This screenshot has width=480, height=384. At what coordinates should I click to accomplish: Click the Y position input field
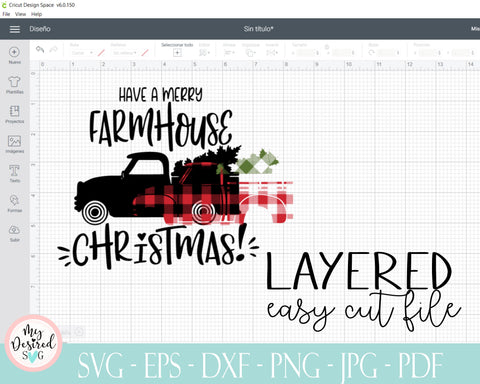[x=461, y=53]
